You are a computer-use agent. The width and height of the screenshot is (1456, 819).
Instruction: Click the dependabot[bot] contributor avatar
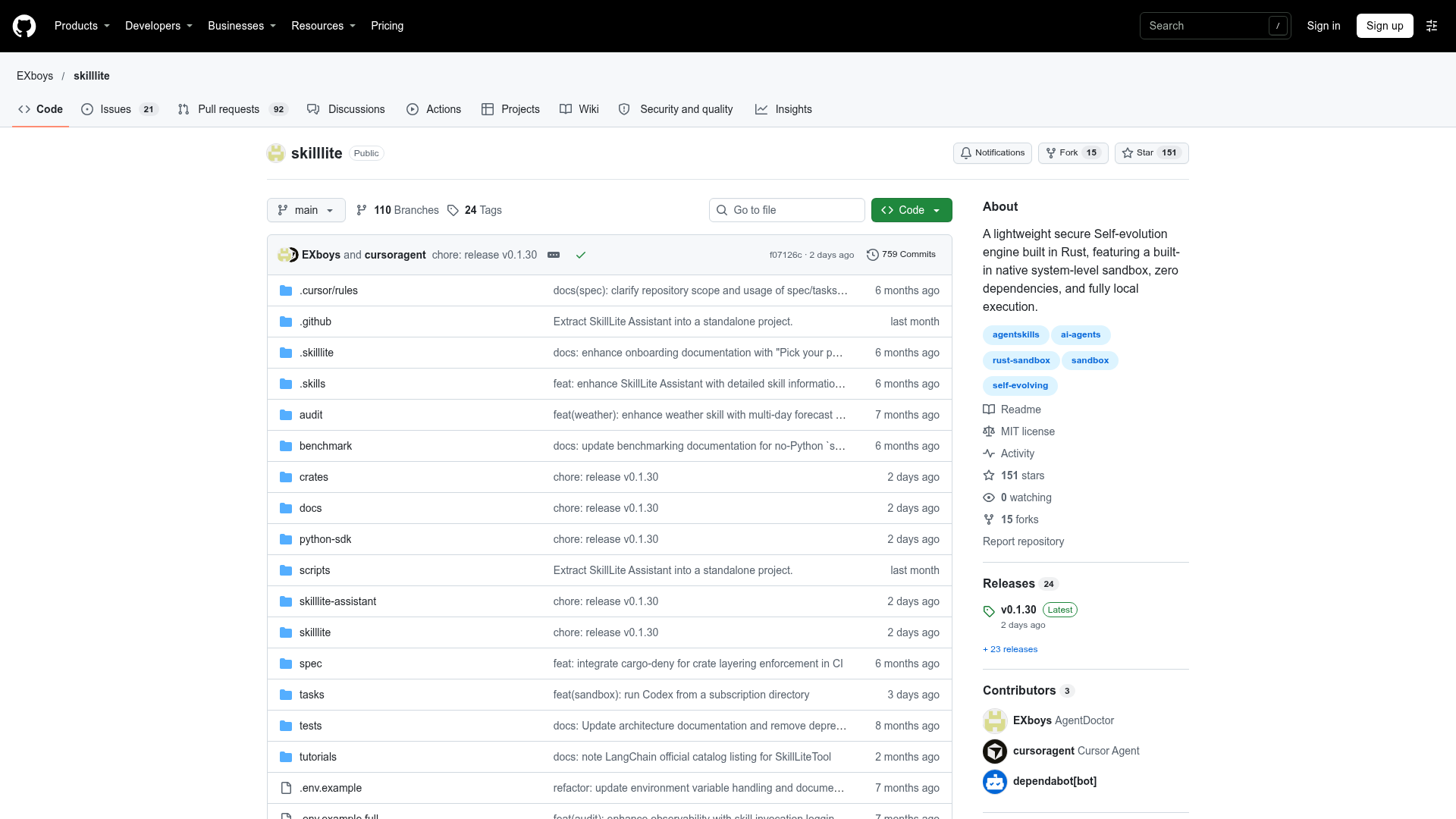tap(995, 781)
